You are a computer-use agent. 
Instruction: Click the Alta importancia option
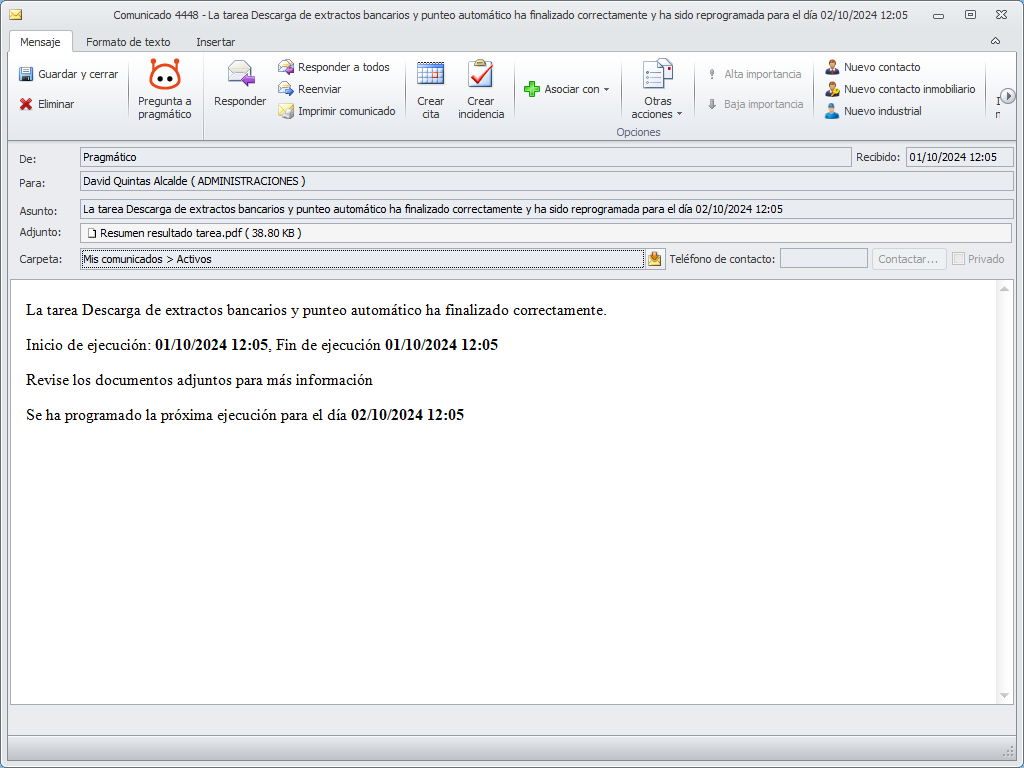[754, 74]
